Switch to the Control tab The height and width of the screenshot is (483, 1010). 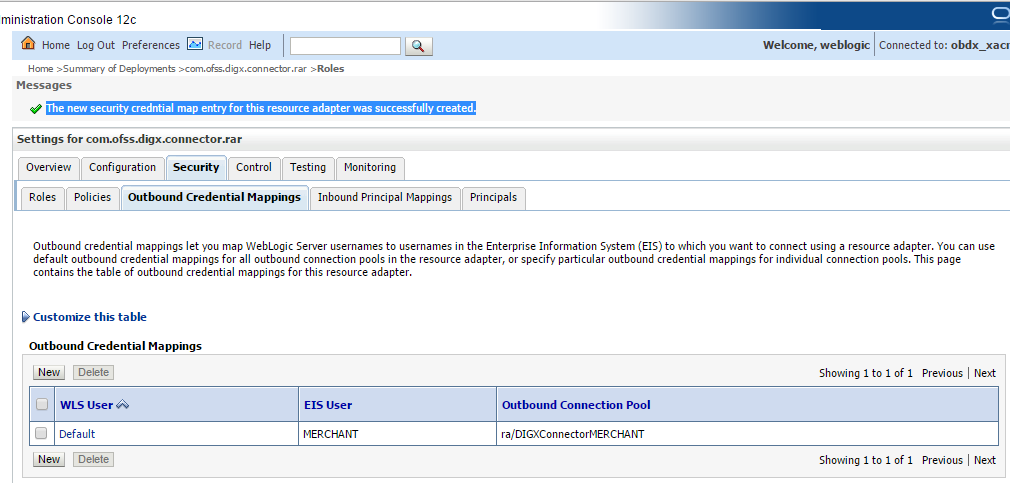coord(254,167)
